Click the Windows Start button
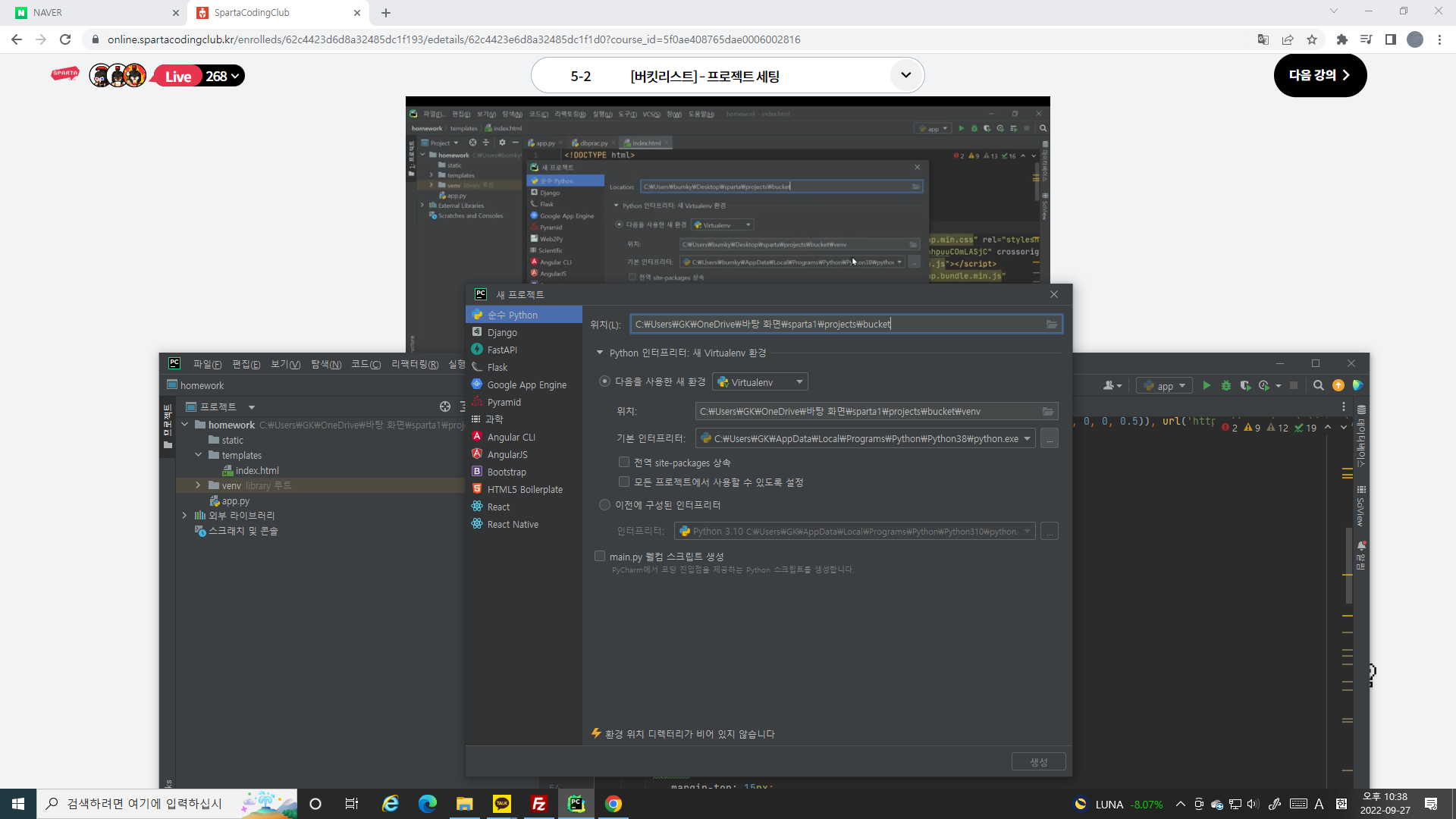 [x=18, y=804]
